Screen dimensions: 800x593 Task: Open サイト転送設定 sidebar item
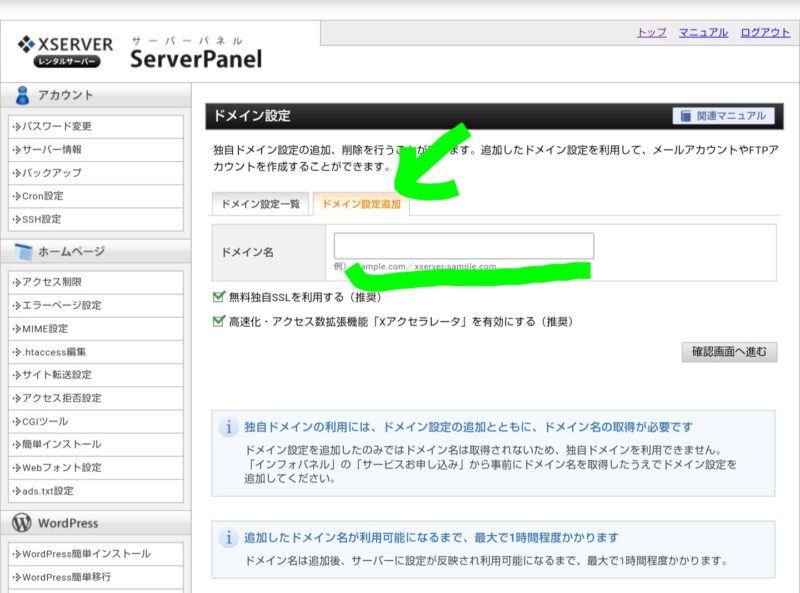click(x=96, y=375)
